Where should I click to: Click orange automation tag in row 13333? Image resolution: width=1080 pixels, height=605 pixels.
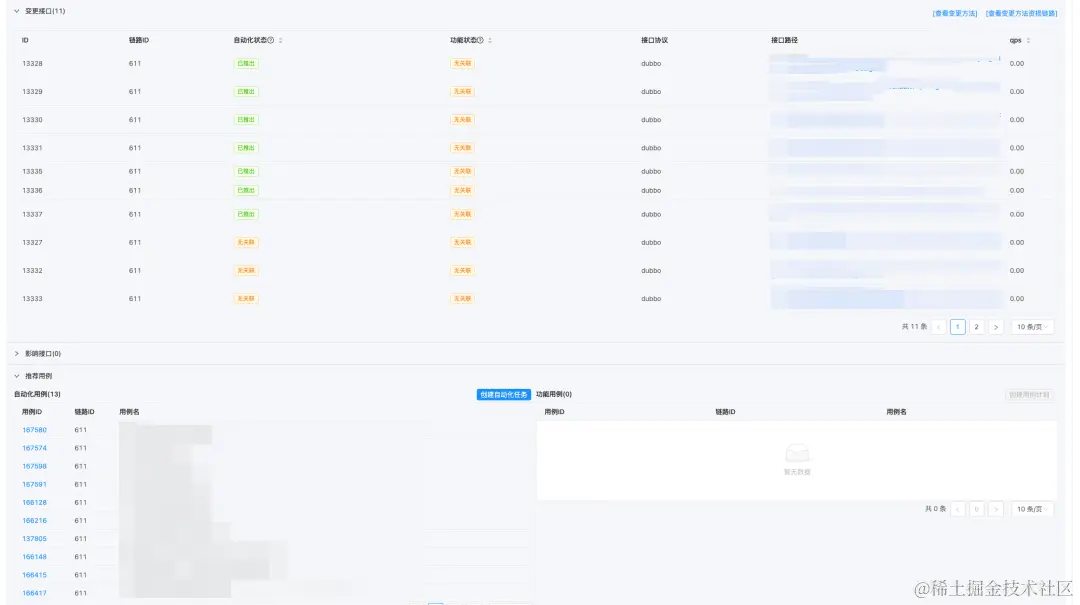[246, 299]
